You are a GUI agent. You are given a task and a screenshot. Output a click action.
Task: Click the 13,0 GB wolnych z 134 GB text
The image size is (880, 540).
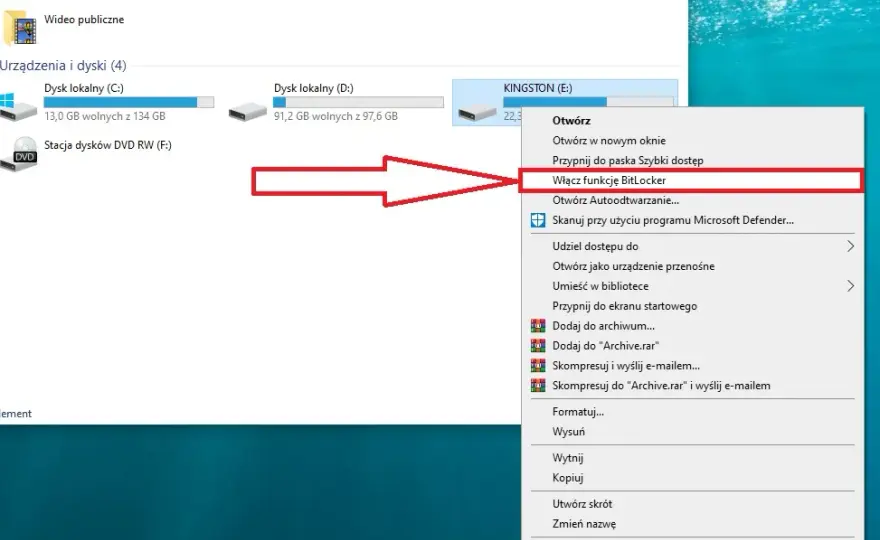[x=105, y=116]
